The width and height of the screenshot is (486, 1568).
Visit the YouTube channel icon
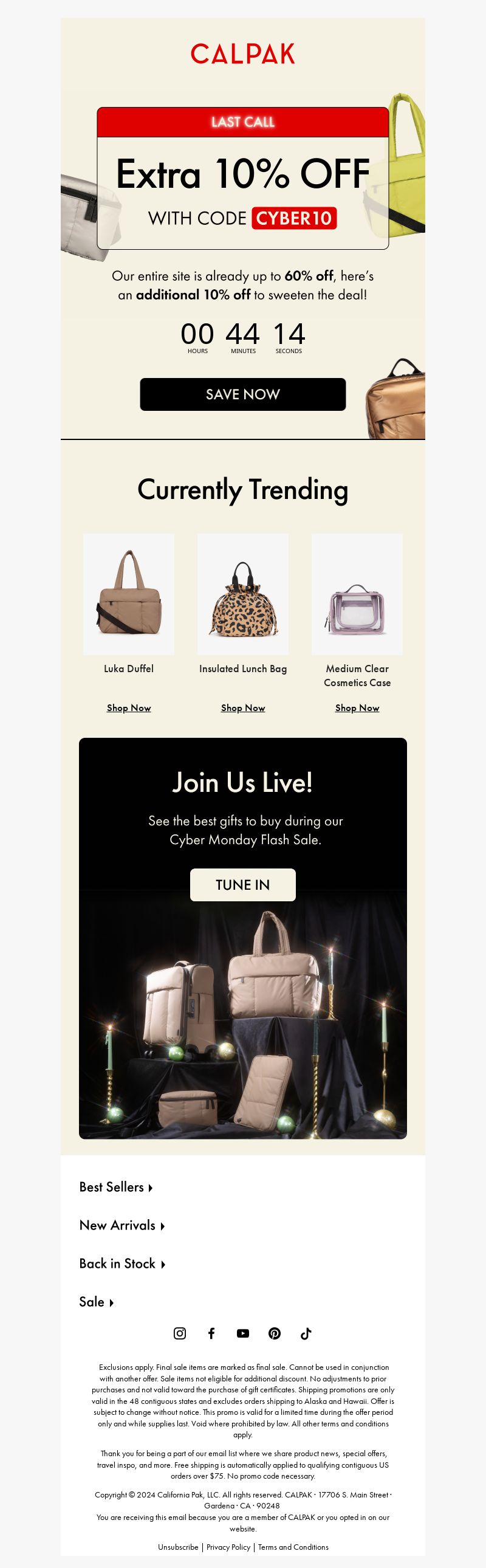(242, 1333)
